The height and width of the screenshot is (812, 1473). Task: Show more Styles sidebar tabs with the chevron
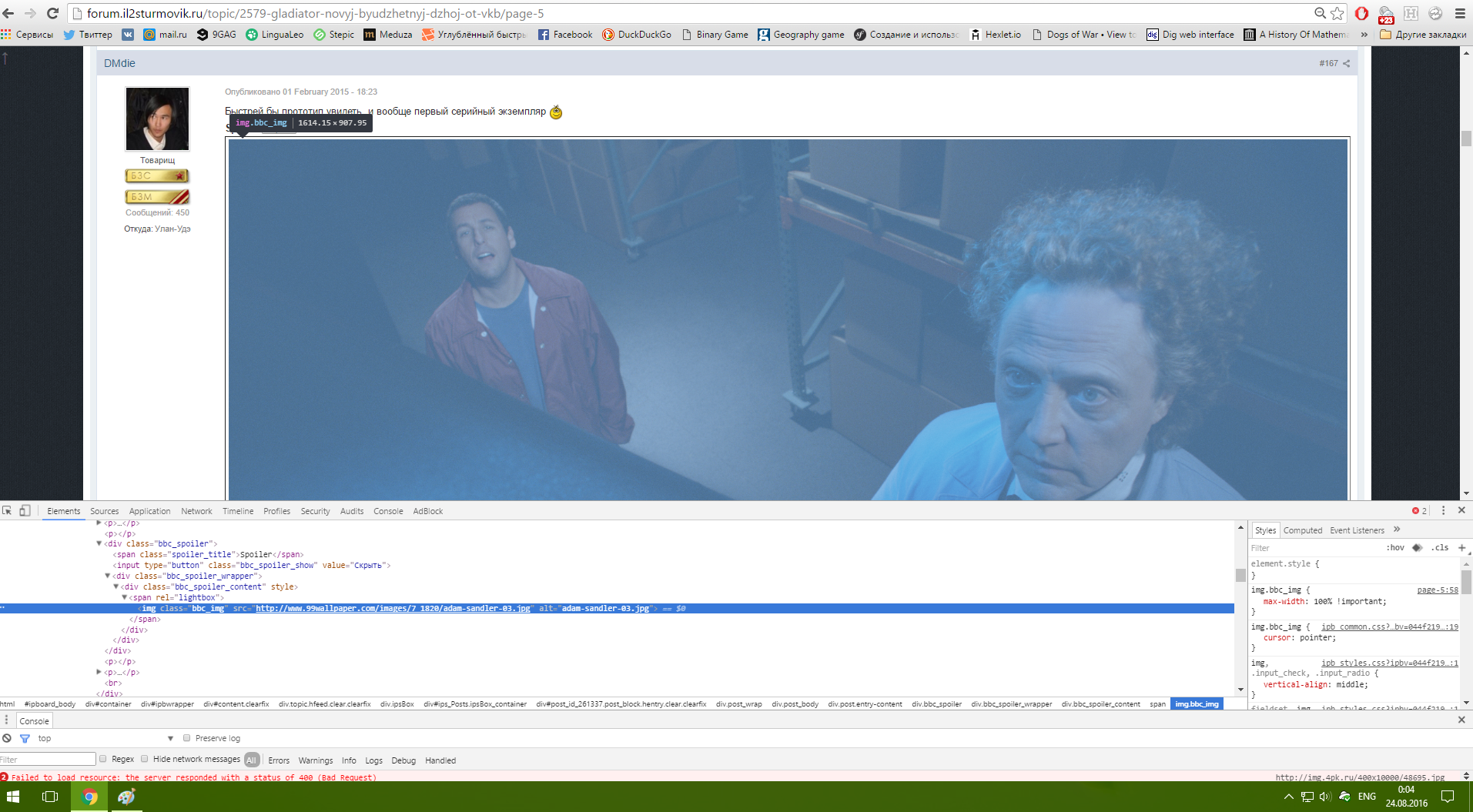[1397, 530]
